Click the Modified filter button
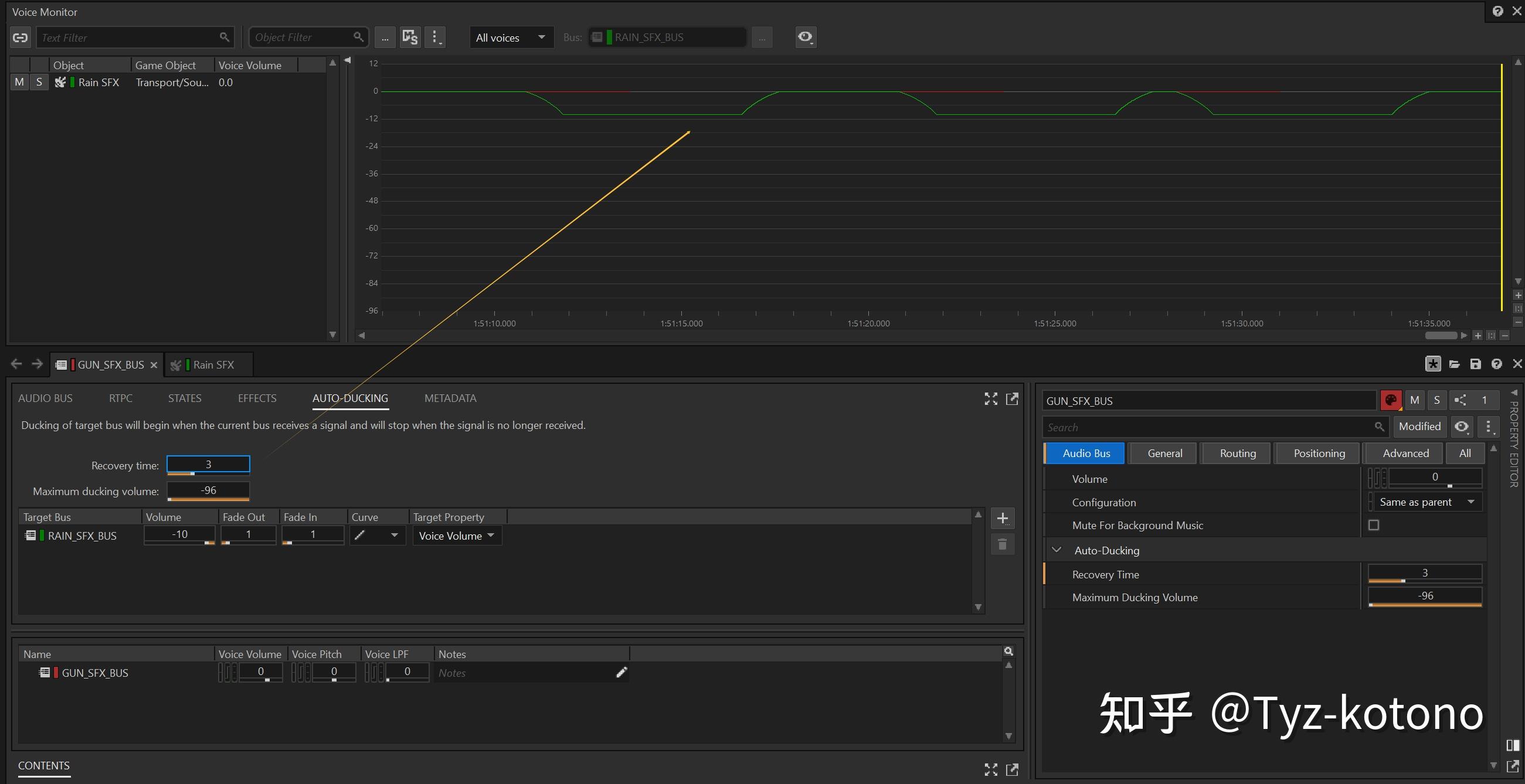Screen dimensions: 1525x784 1419,426
